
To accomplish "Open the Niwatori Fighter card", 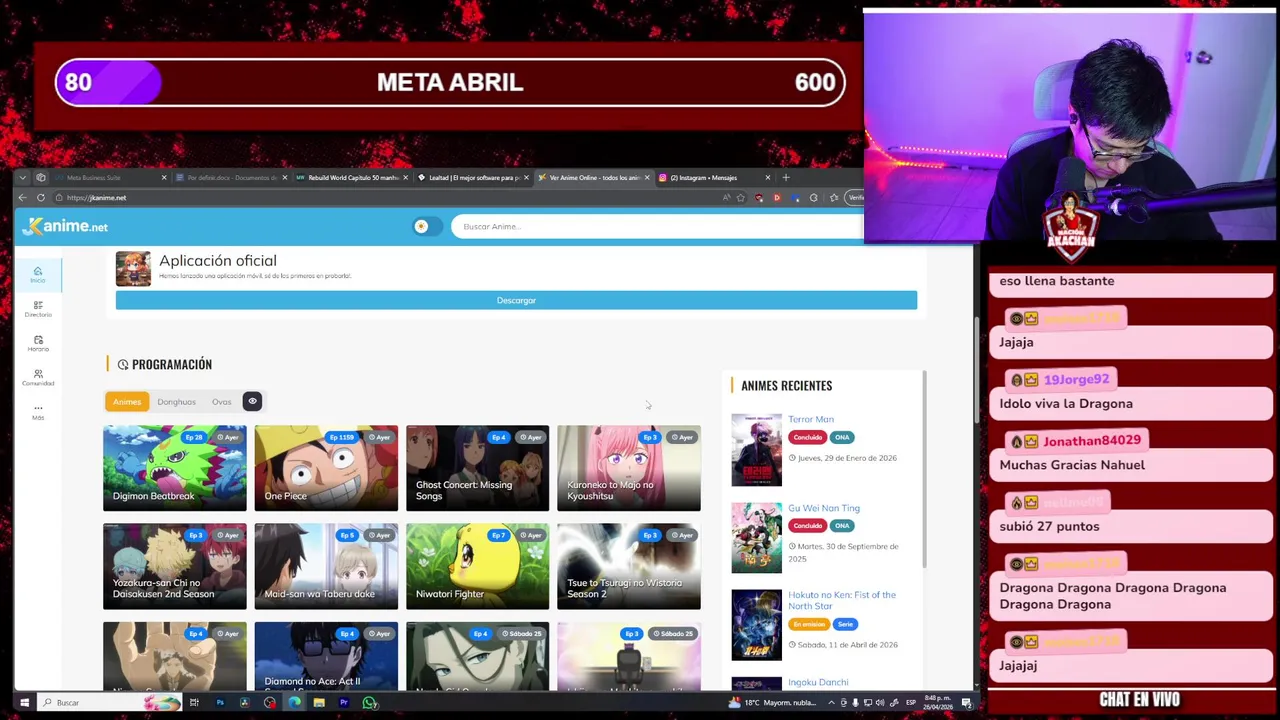I will pos(477,566).
